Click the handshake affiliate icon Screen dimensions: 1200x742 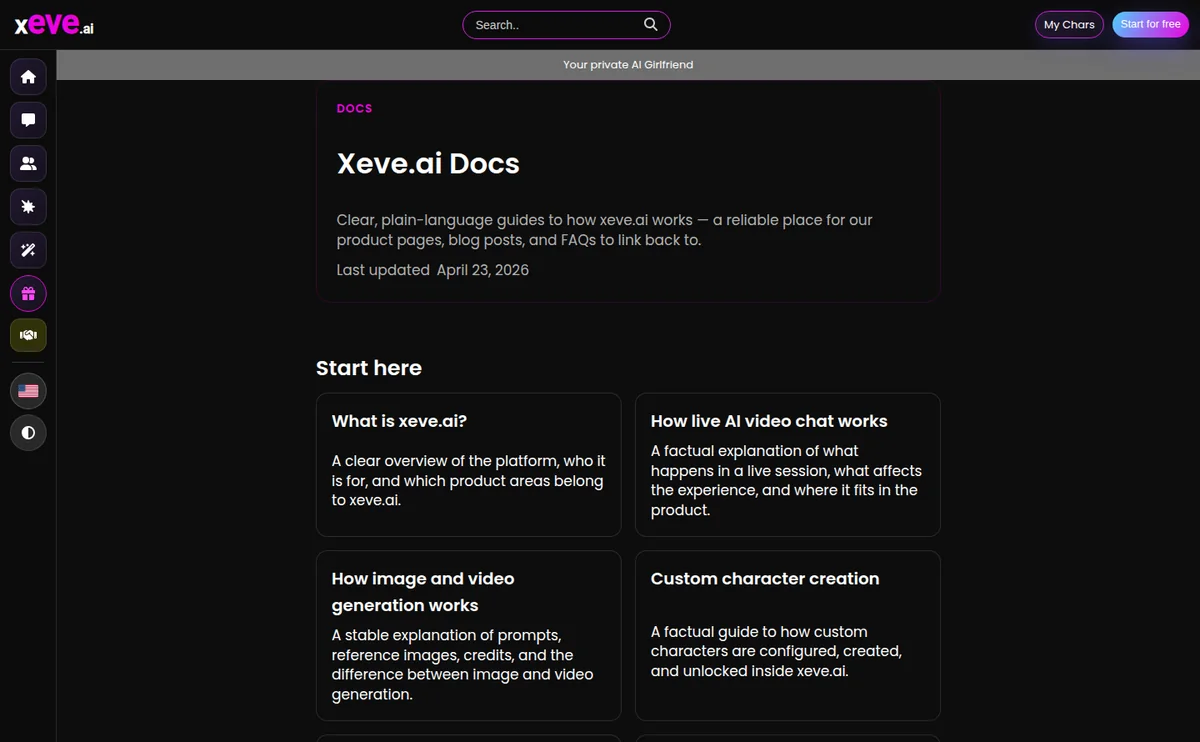[28, 335]
